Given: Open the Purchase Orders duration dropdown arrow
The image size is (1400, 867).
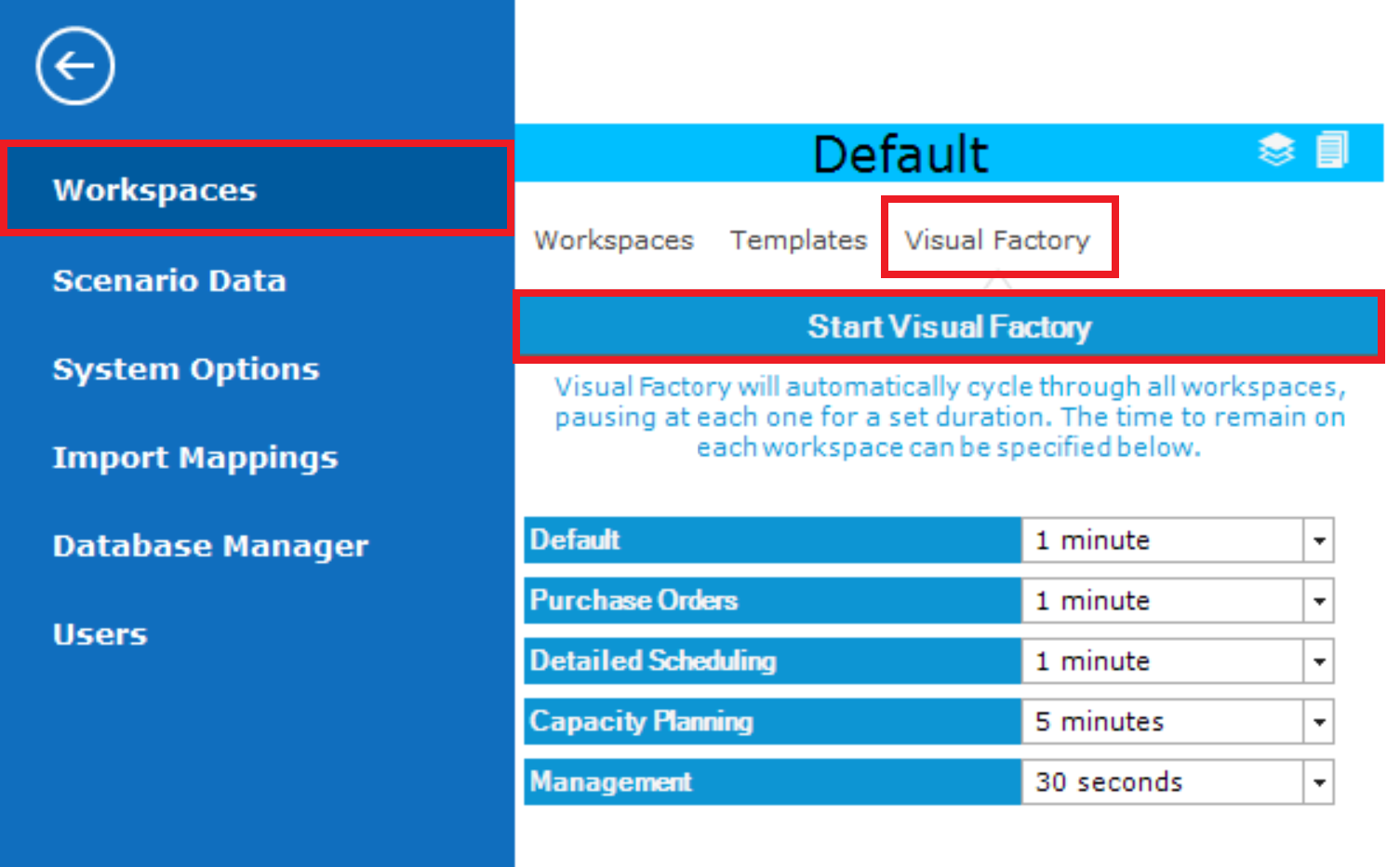Looking at the screenshot, I should (1319, 601).
